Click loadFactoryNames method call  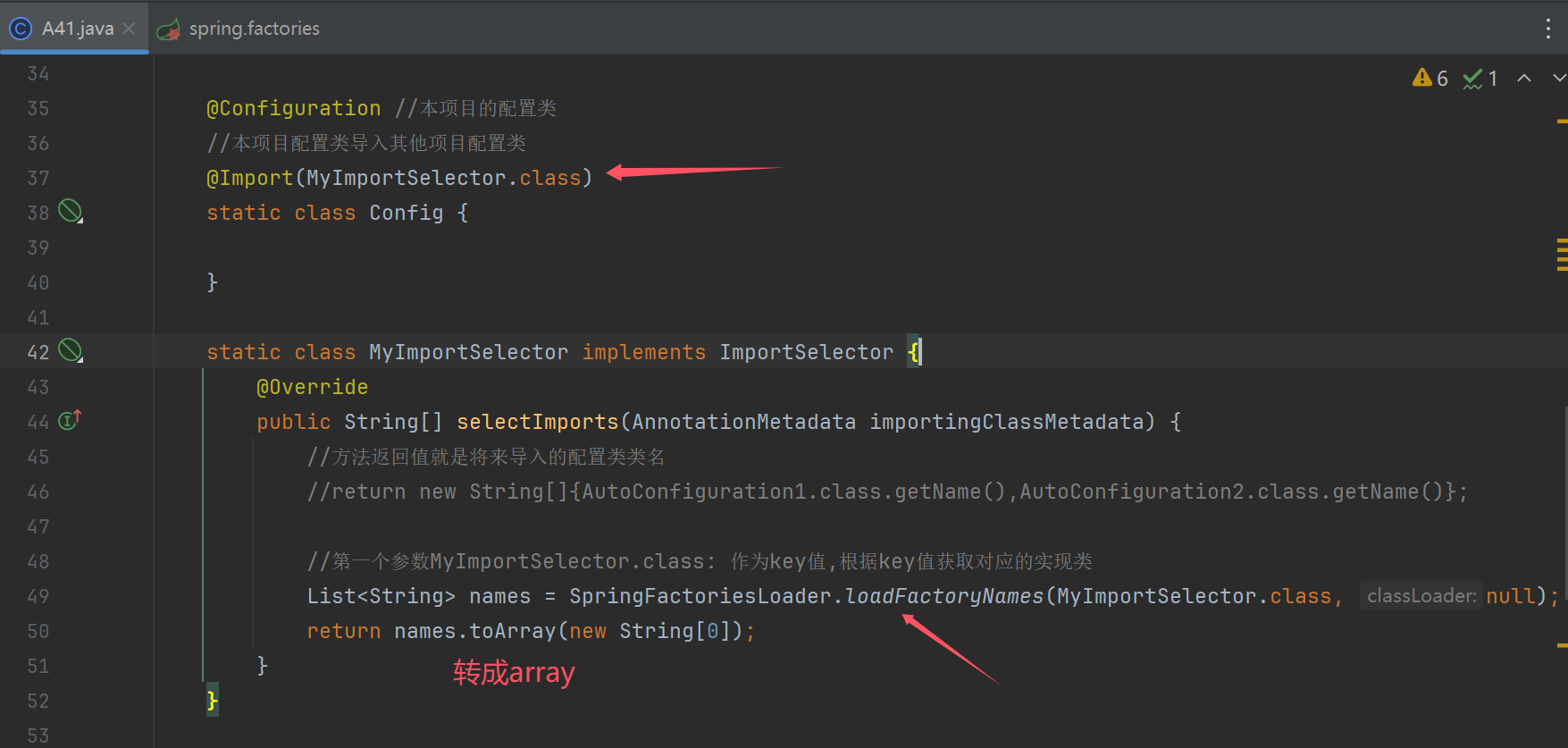click(944, 596)
